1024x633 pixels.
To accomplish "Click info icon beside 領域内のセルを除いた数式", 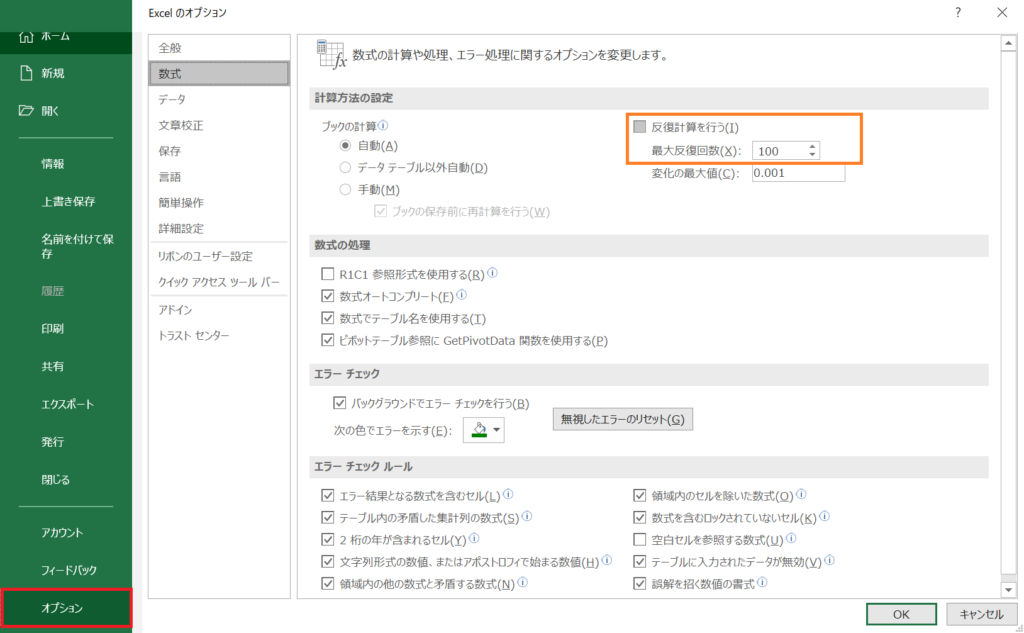I will (801, 495).
